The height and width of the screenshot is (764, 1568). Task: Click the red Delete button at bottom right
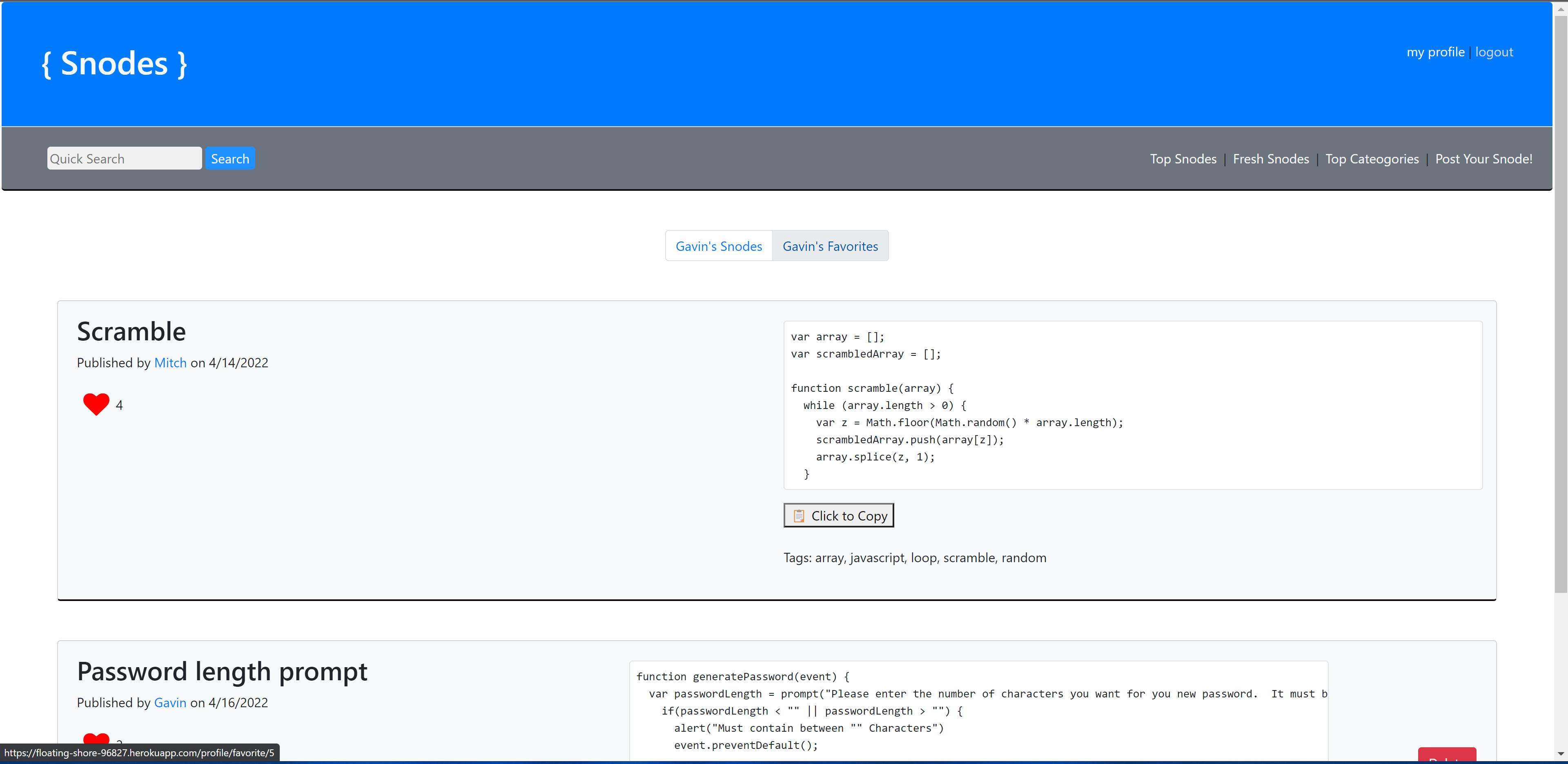(1447, 758)
